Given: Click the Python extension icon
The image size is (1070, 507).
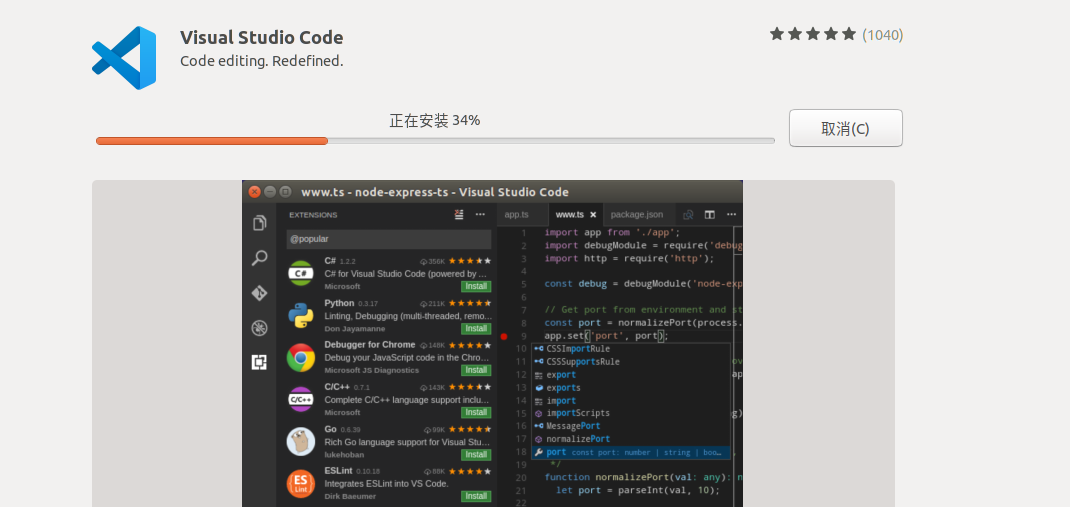Looking at the screenshot, I should [300, 315].
